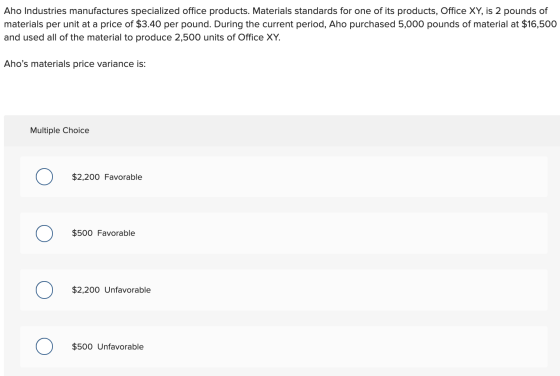Image resolution: width=560 pixels, height=376 pixels.
Task: Mark the $2,200 Unfavorable radio button
Action: [44, 290]
